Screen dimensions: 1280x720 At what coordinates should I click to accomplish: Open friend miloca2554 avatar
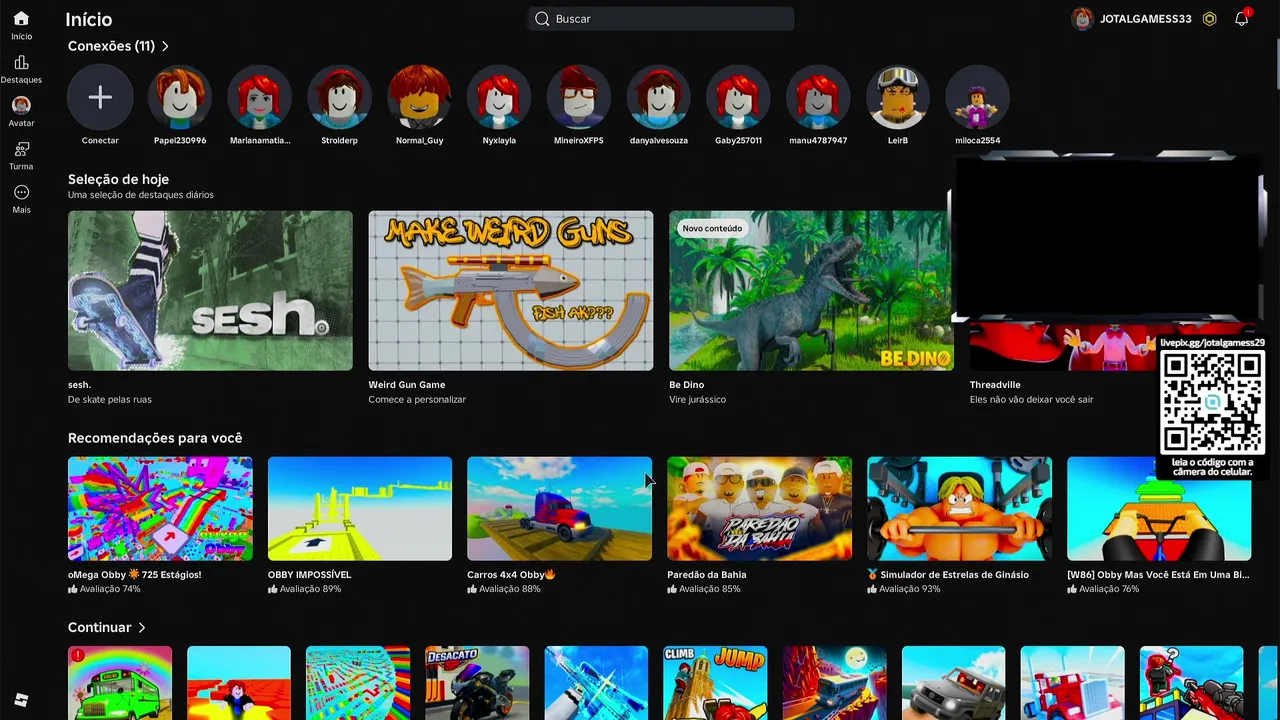pos(977,97)
